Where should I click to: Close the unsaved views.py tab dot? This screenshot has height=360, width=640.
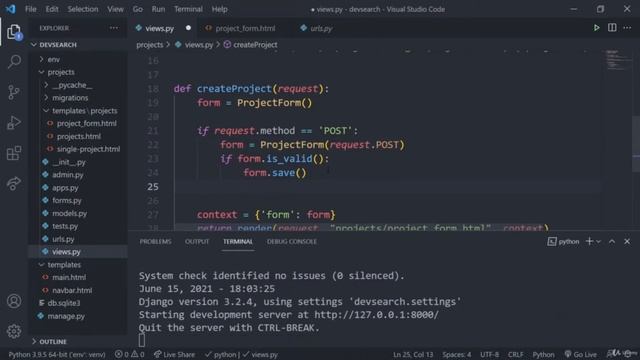point(188,28)
